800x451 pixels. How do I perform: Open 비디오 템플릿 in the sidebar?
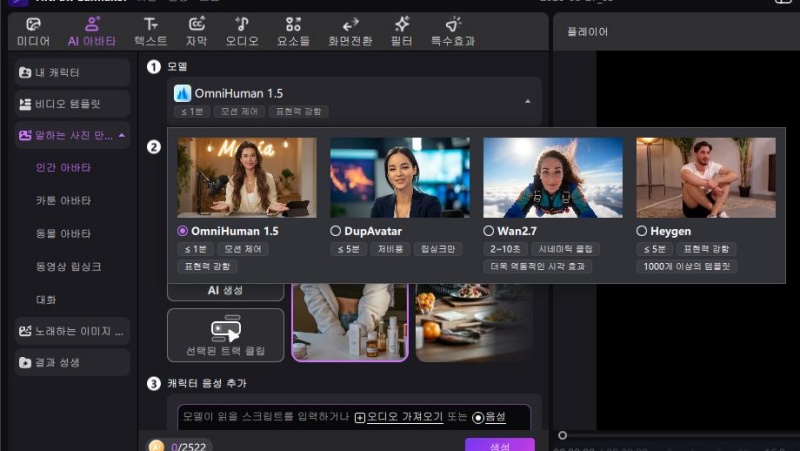pyautogui.click(x=72, y=104)
